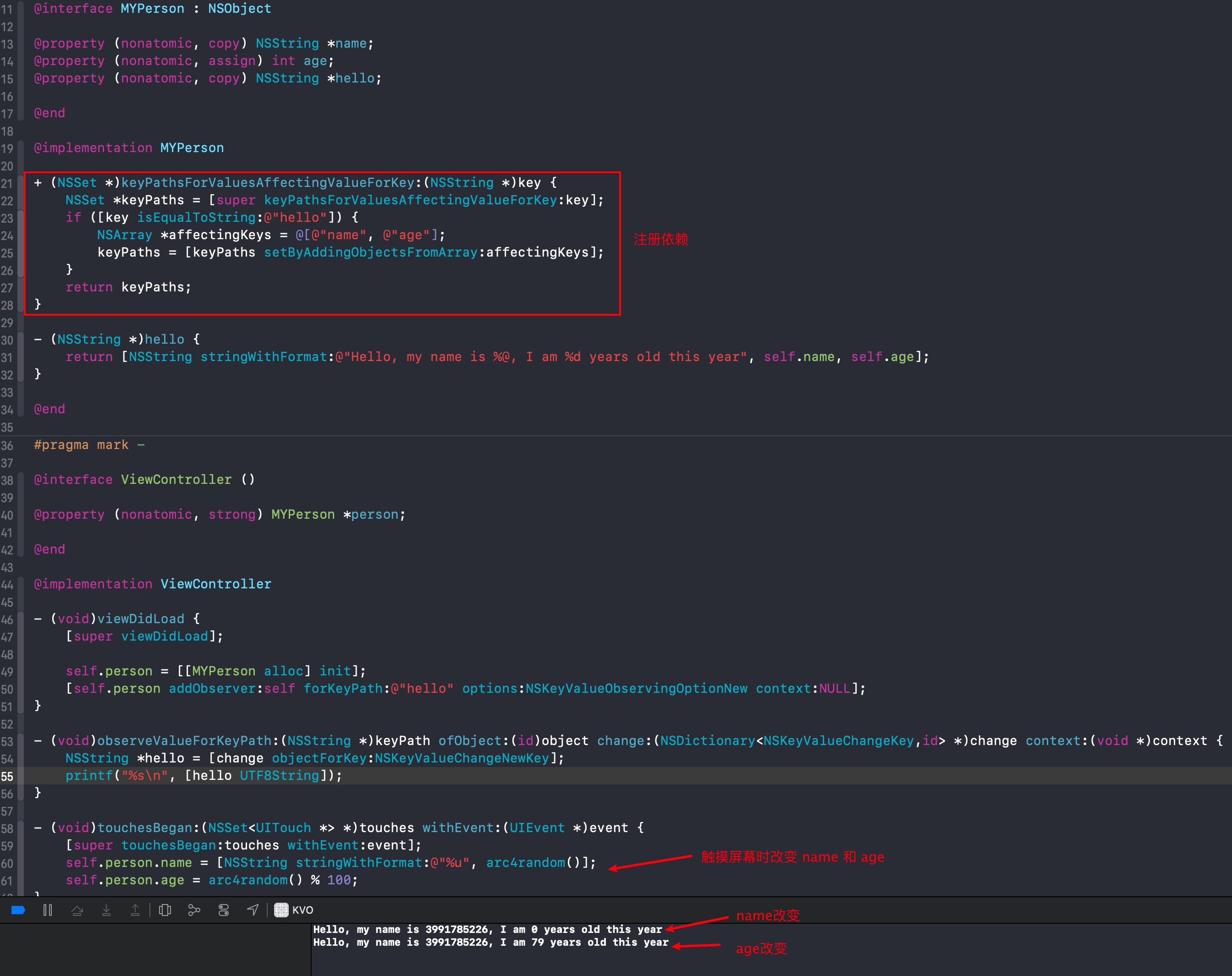Click MYPerson in the @interface declaration
This screenshot has height=976, width=1232.
(153, 9)
